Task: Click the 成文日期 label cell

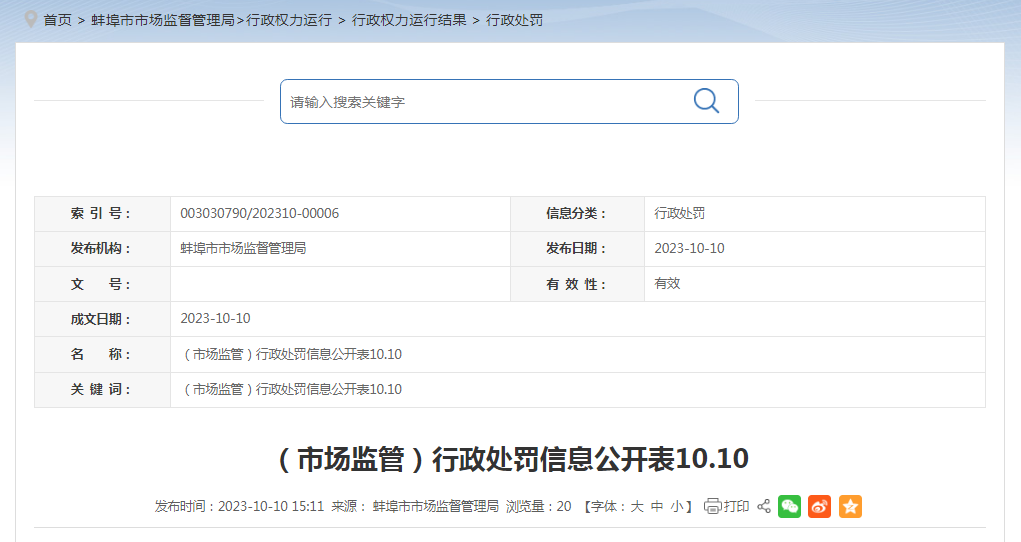Action: coord(102,319)
